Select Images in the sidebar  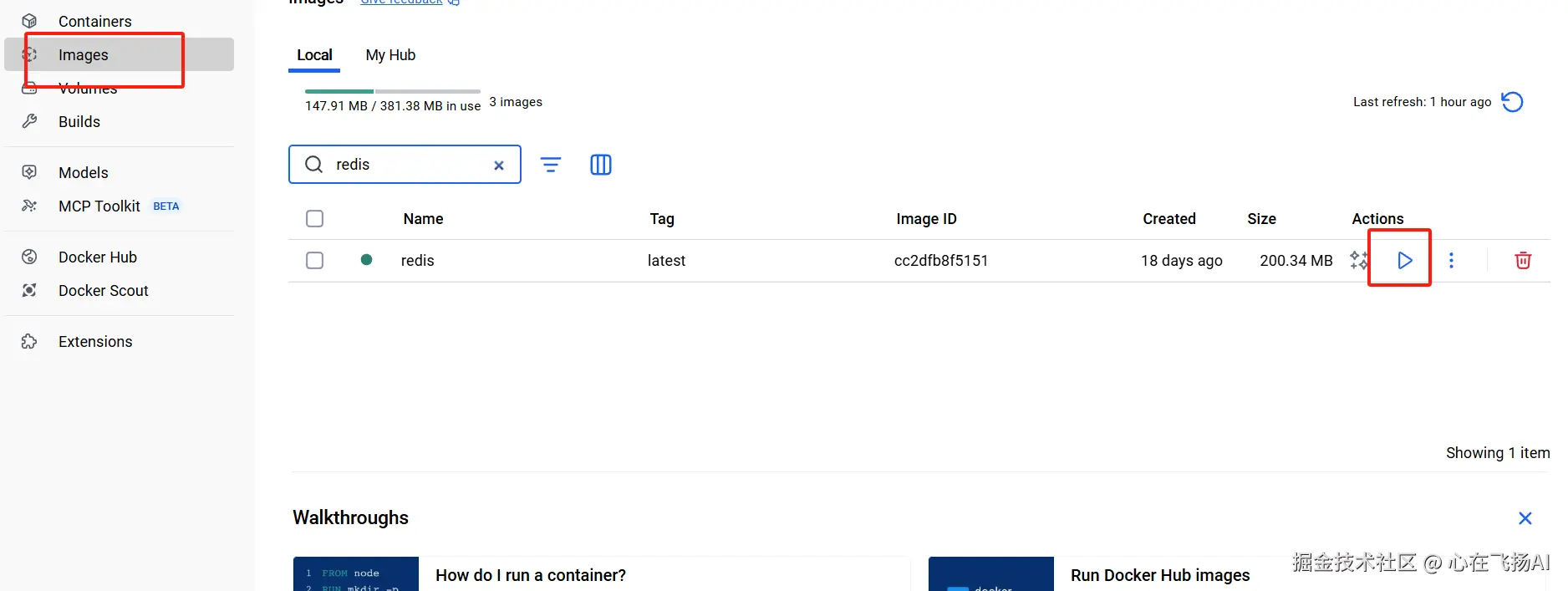(x=119, y=54)
